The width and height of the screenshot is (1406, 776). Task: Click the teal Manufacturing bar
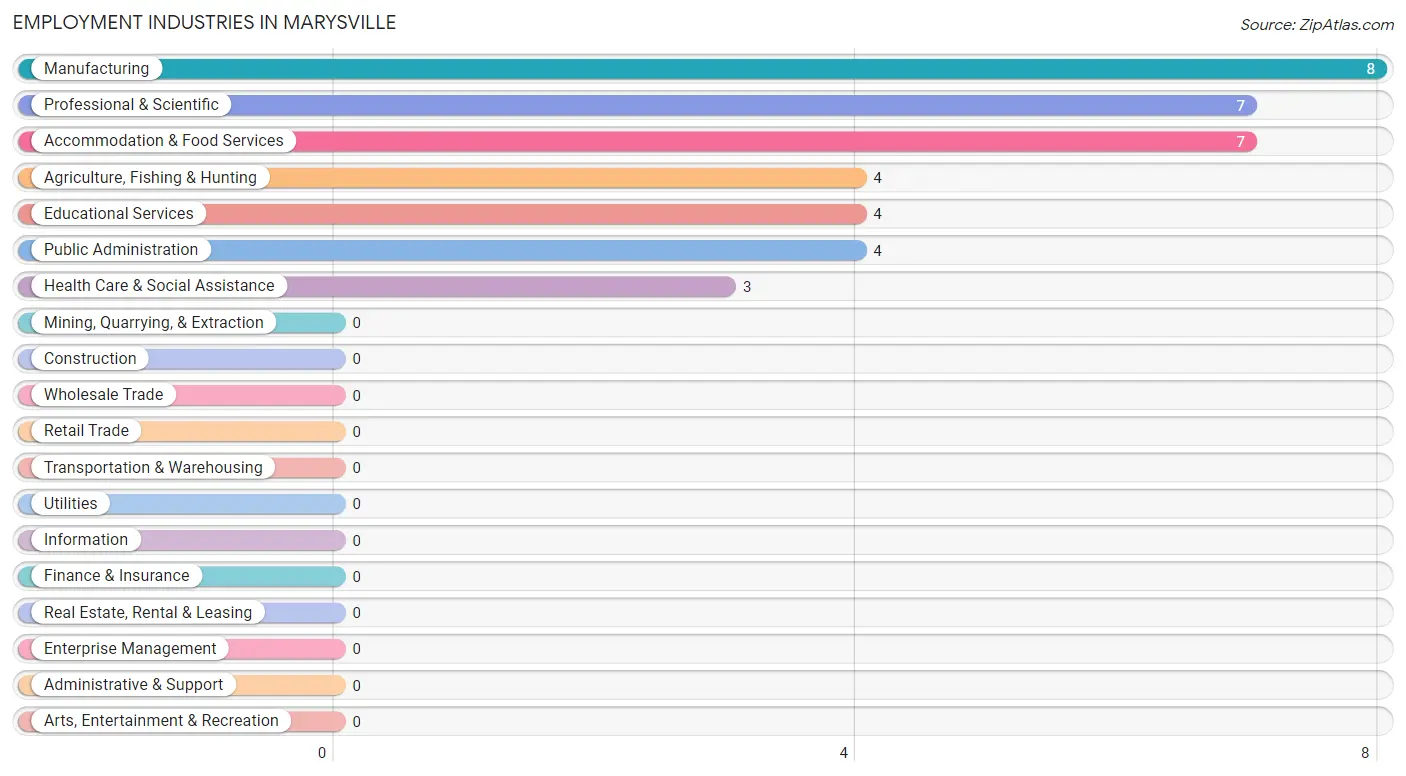click(703, 69)
